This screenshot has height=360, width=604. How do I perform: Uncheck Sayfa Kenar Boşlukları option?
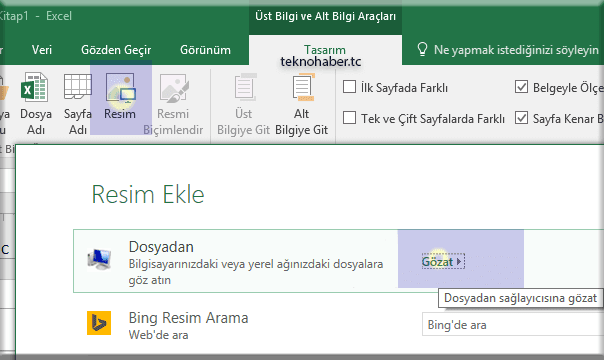point(521,117)
